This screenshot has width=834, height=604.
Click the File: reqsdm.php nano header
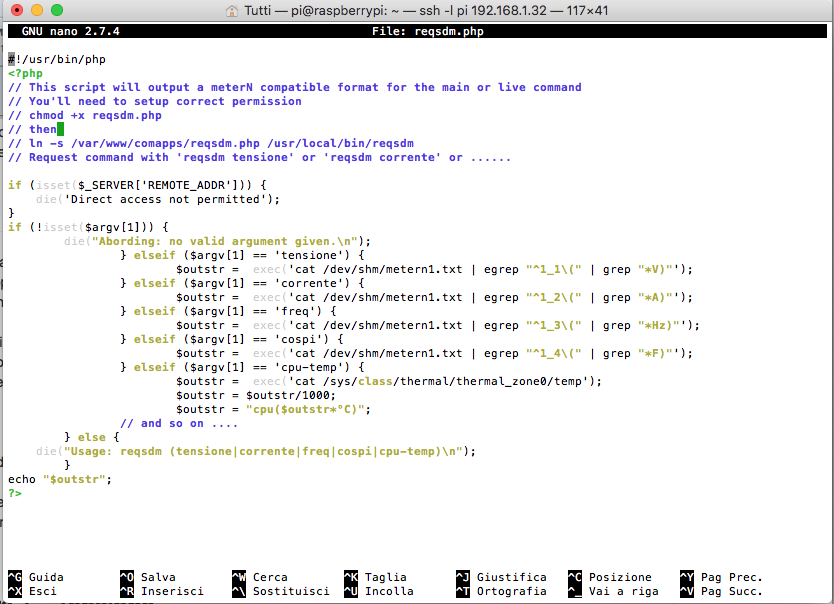pyautogui.click(x=428, y=31)
